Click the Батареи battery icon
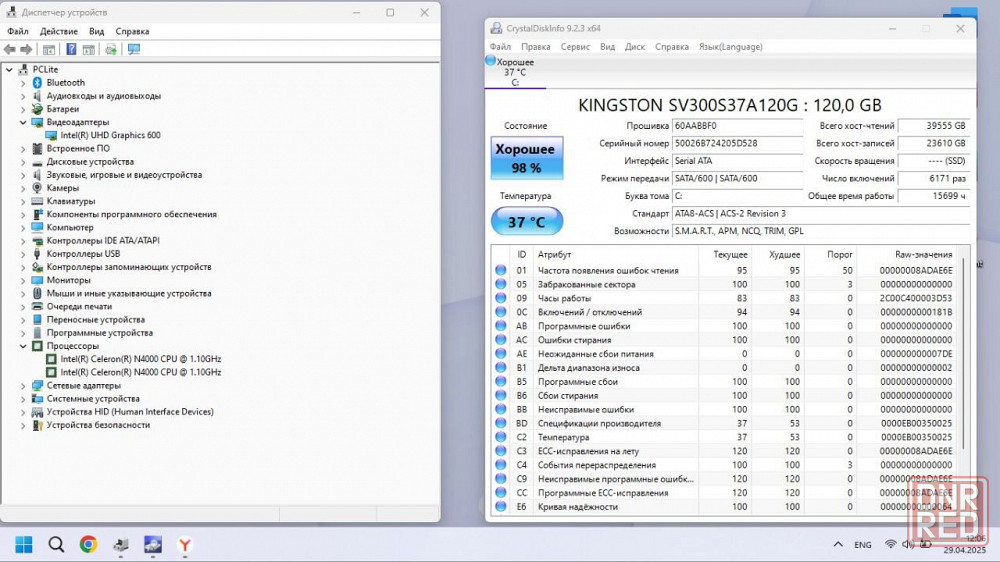 (x=37, y=109)
